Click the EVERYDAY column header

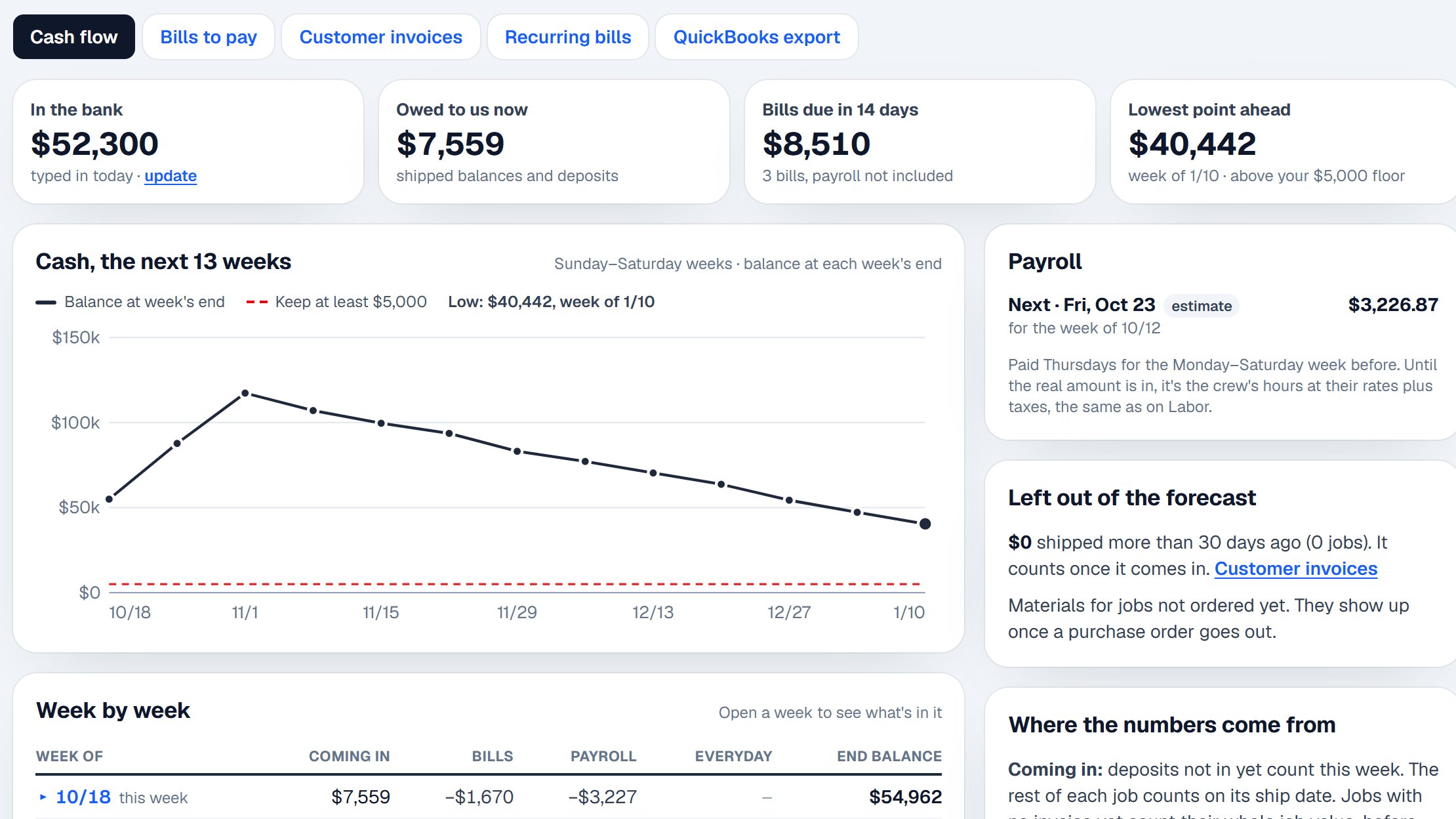click(x=733, y=756)
